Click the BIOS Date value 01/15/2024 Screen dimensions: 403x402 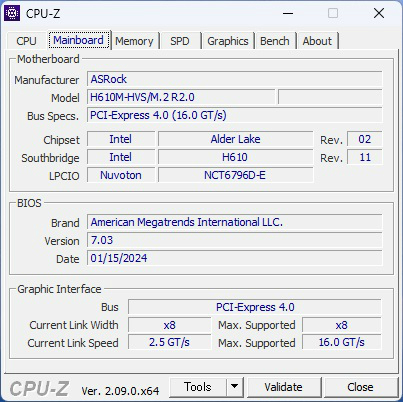click(x=235, y=258)
